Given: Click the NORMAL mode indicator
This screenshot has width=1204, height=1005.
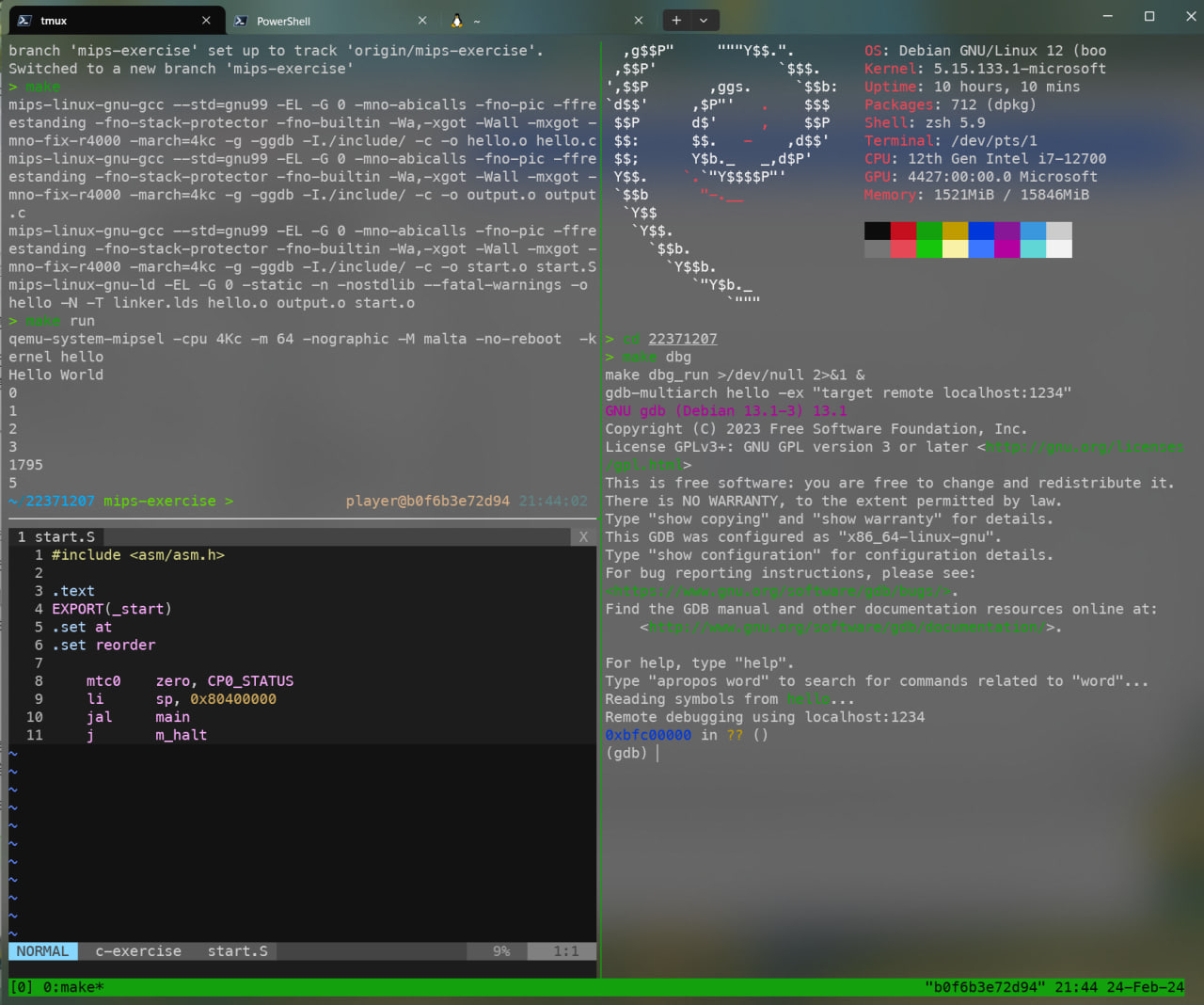Looking at the screenshot, I should (43, 951).
